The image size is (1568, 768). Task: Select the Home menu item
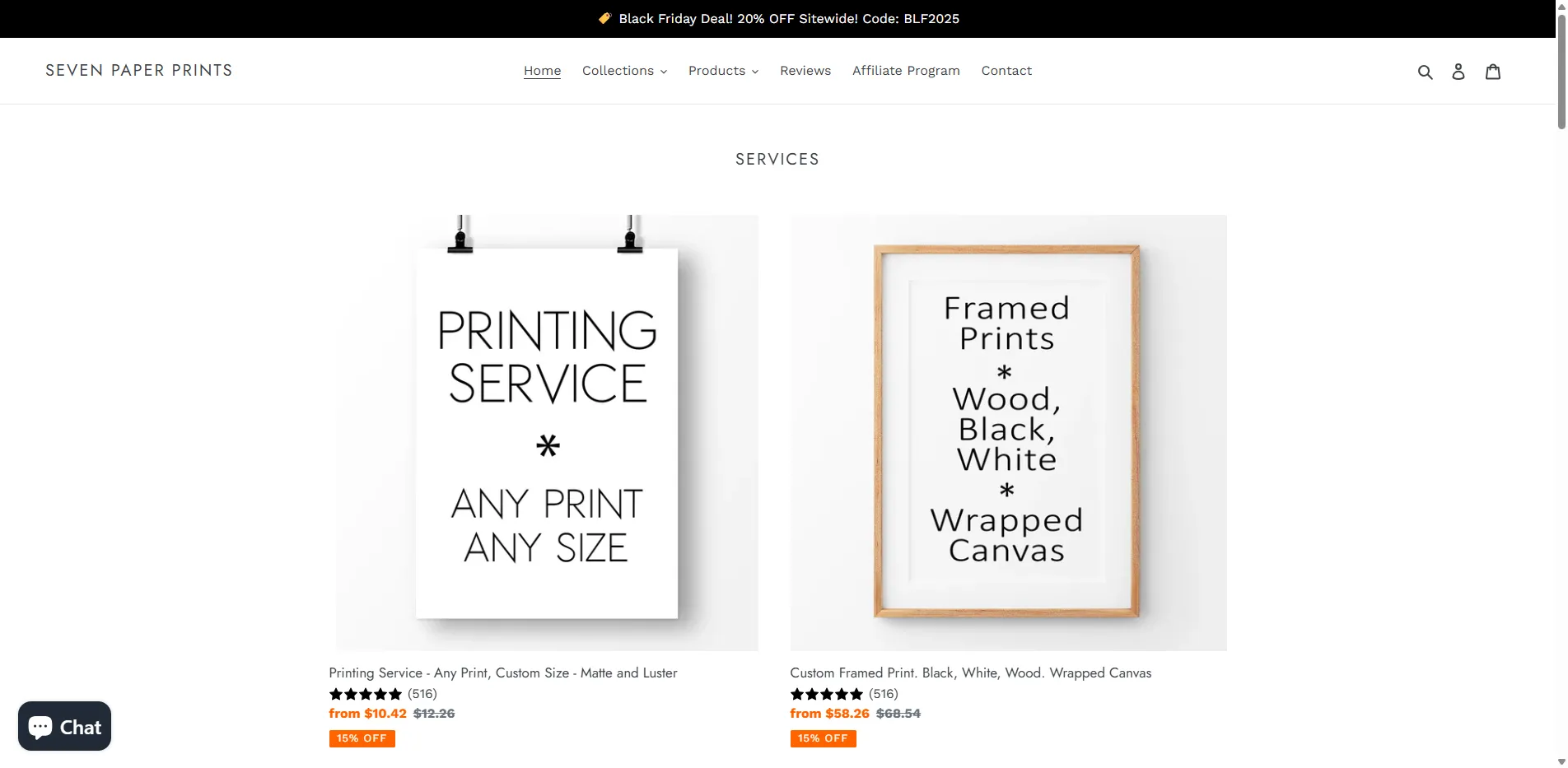coord(542,71)
